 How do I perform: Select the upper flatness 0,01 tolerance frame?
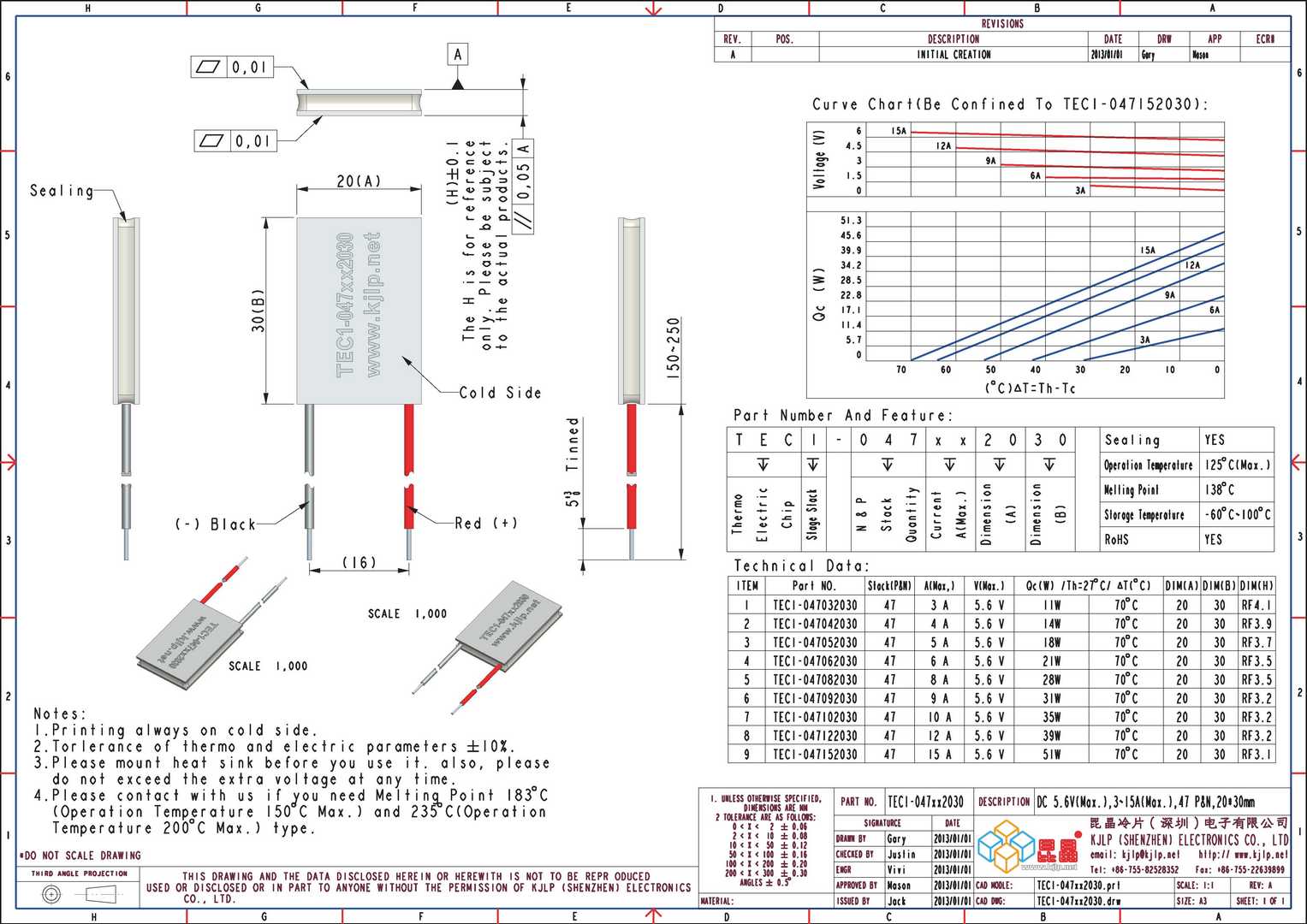232,67
